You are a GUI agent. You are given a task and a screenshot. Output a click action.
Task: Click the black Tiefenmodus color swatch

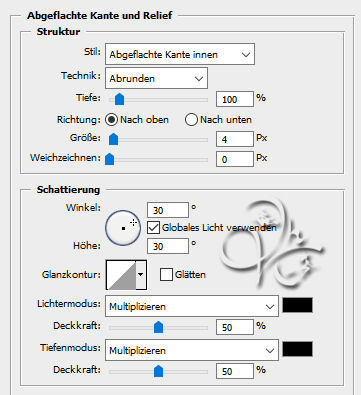click(x=298, y=349)
